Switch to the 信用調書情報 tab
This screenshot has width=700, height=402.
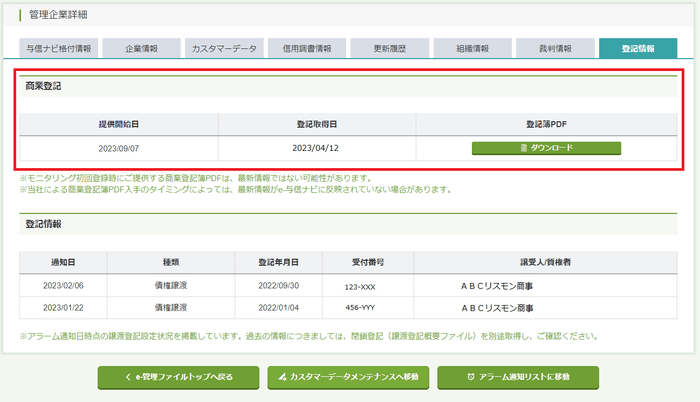(308, 47)
